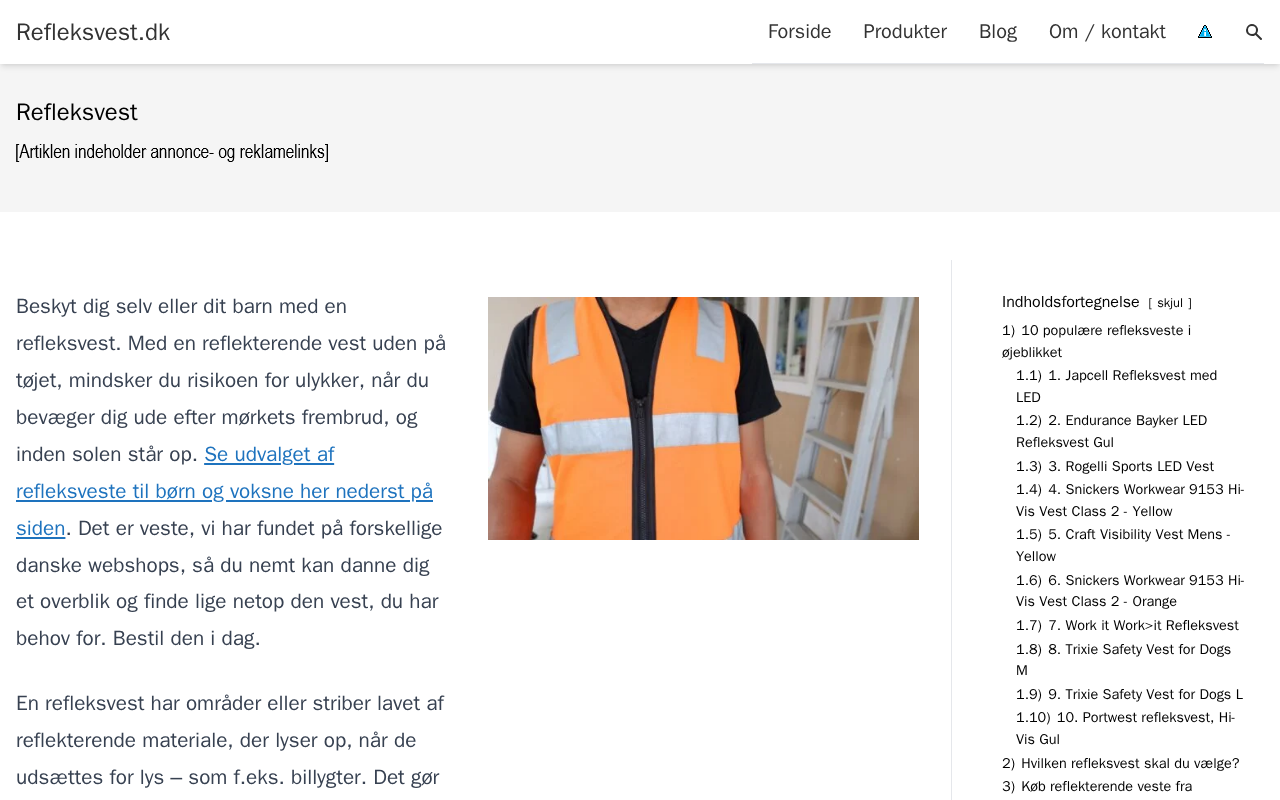This screenshot has height=800, width=1280.
Task: Click the blue warning triangle icon
Action: [1205, 32]
